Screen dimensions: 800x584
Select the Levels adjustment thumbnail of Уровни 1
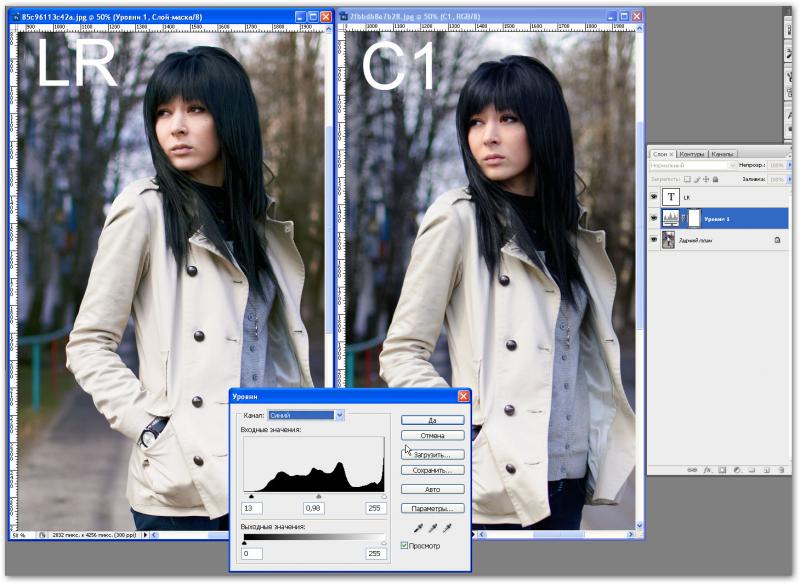pos(670,218)
